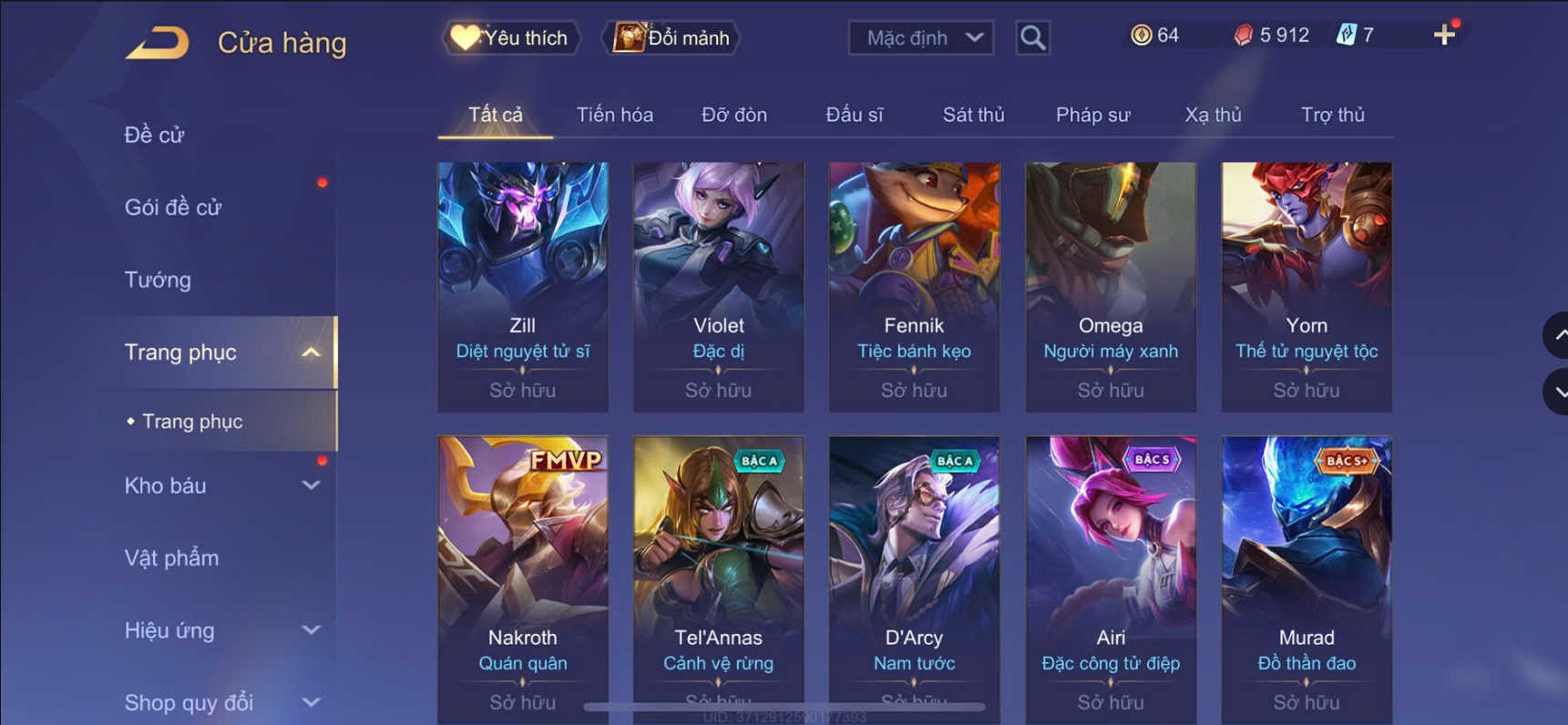Viewport: 1568px width, 725px height.
Task: Click the gold coin balance icon
Action: 1141,36
